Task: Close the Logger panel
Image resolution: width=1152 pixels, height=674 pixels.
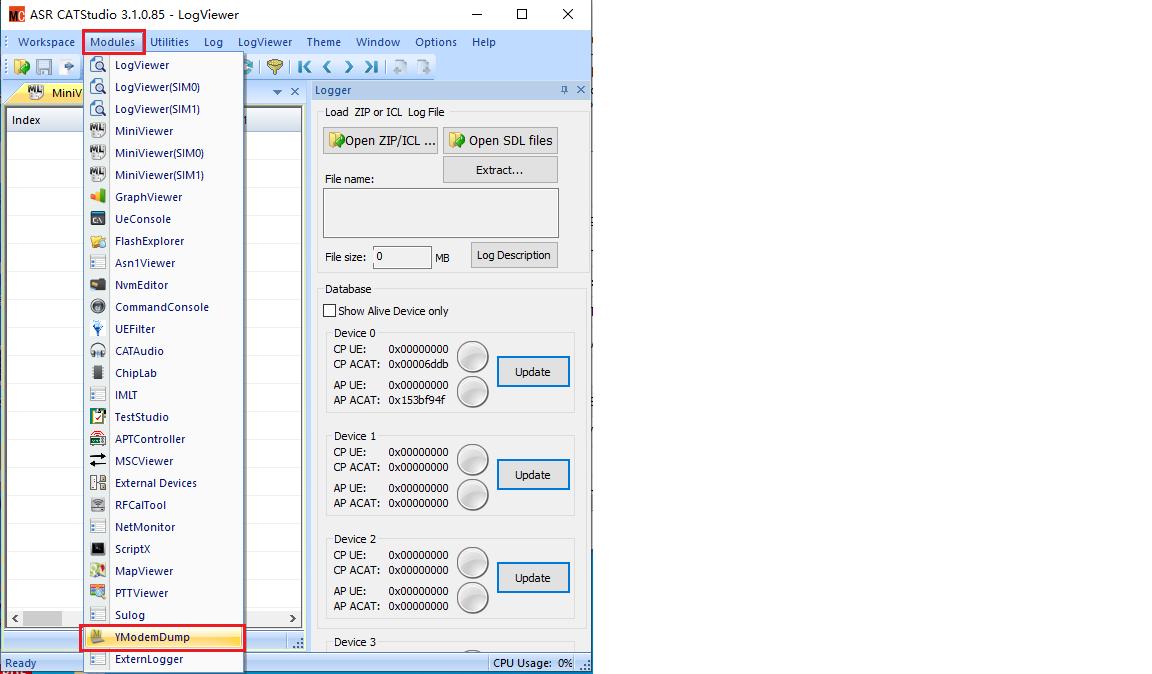Action: [580, 90]
